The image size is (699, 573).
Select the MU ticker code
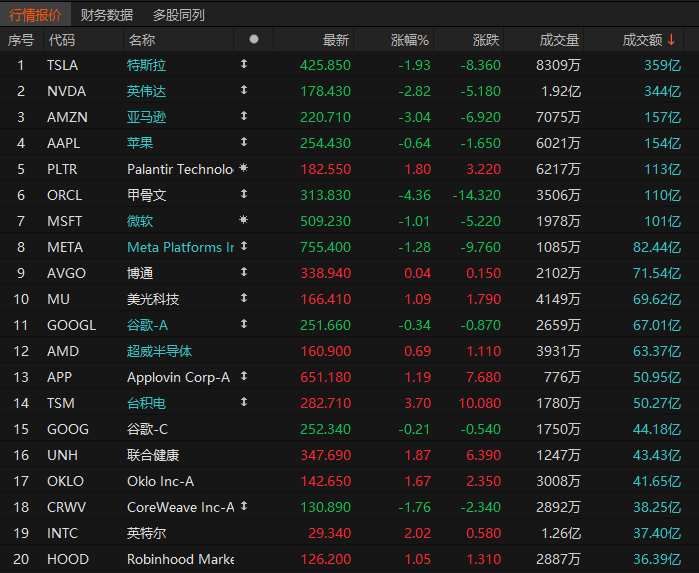(58, 299)
